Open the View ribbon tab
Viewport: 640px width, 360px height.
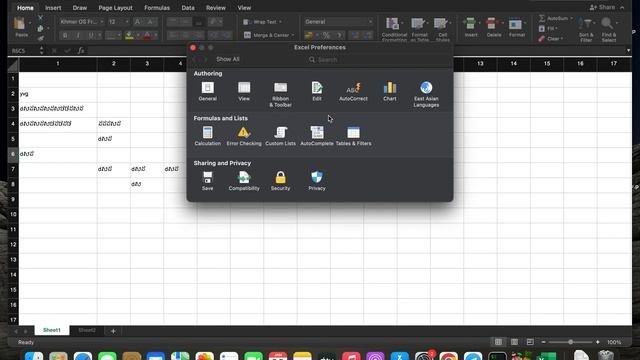pos(244,8)
